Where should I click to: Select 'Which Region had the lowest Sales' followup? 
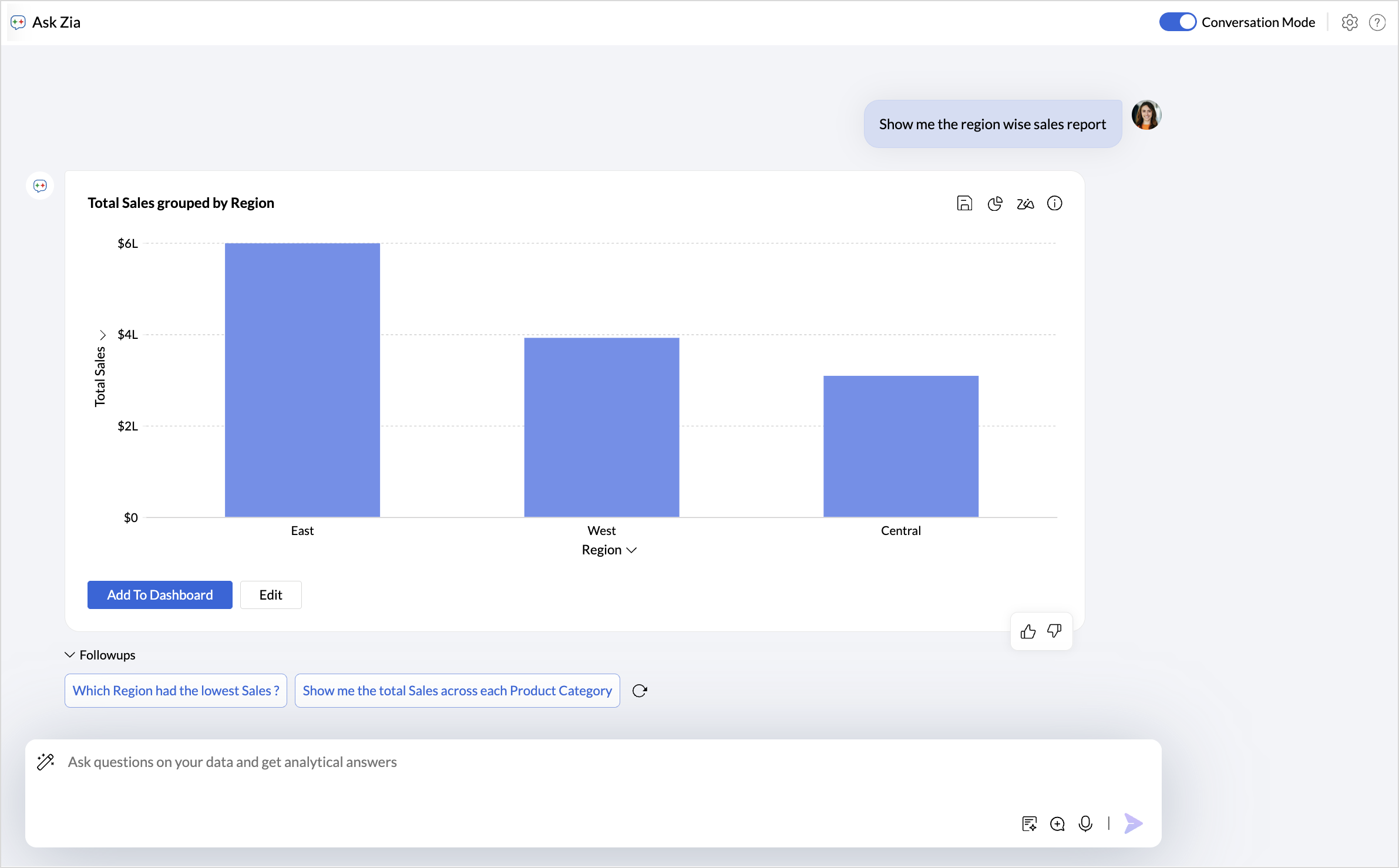click(176, 691)
